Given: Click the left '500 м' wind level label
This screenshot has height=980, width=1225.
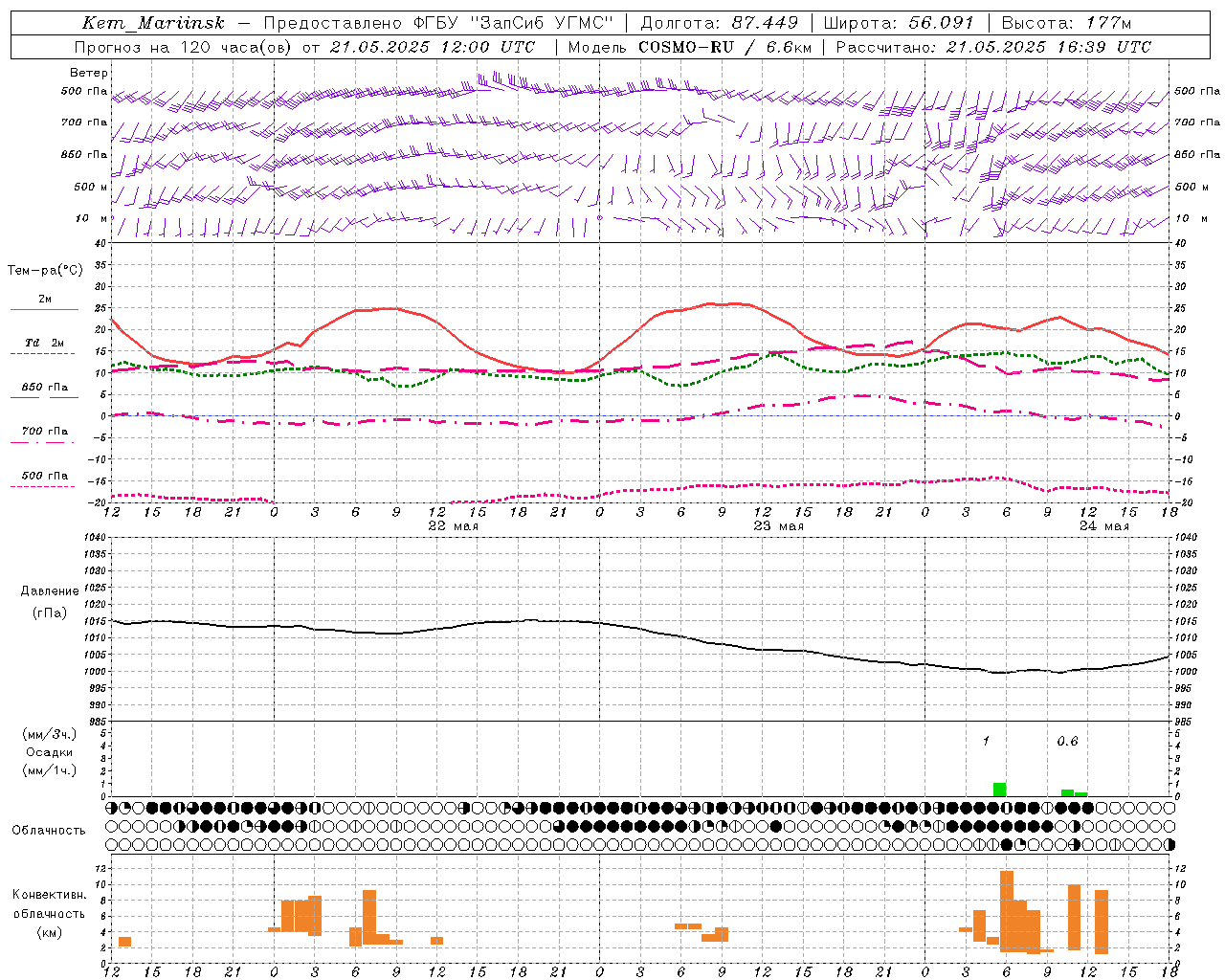Looking at the screenshot, I should [91, 187].
